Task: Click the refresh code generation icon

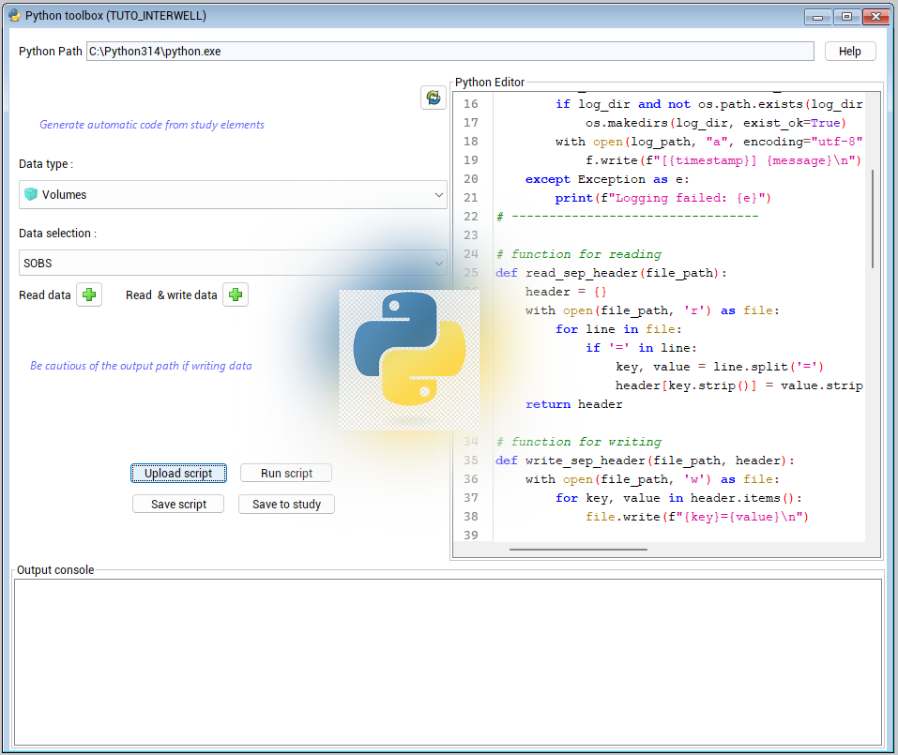Action: [433, 97]
